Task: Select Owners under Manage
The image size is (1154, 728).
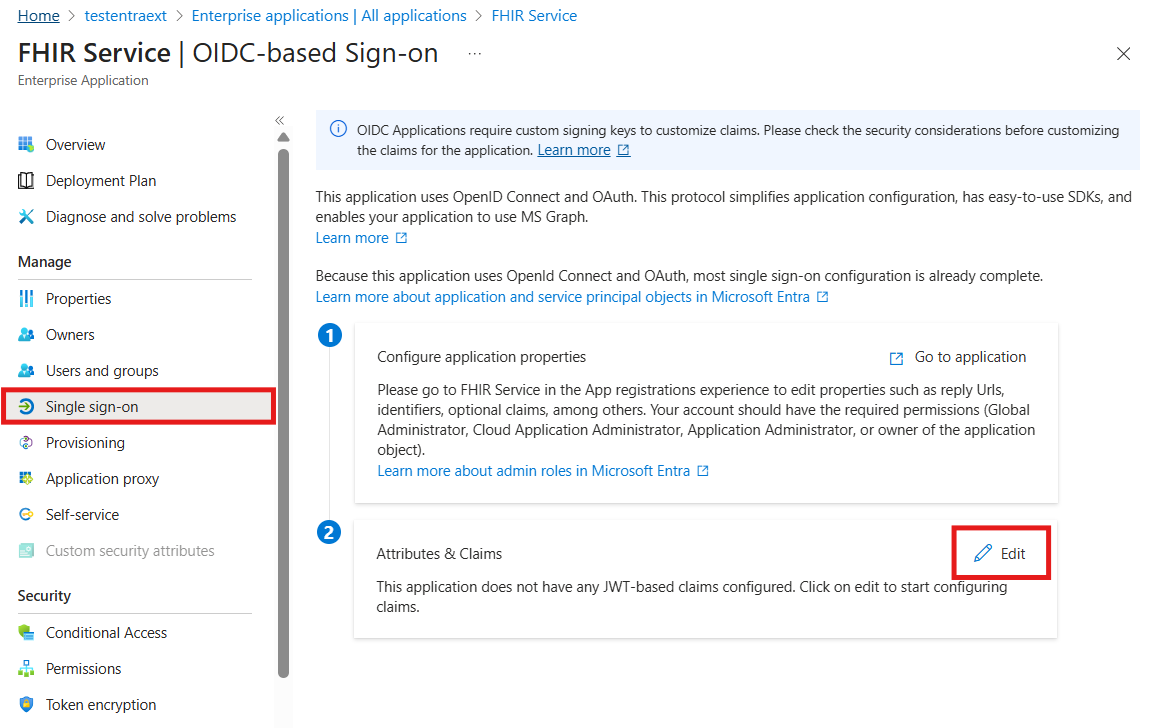Action: pyautogui.click(x=69, y=334)
